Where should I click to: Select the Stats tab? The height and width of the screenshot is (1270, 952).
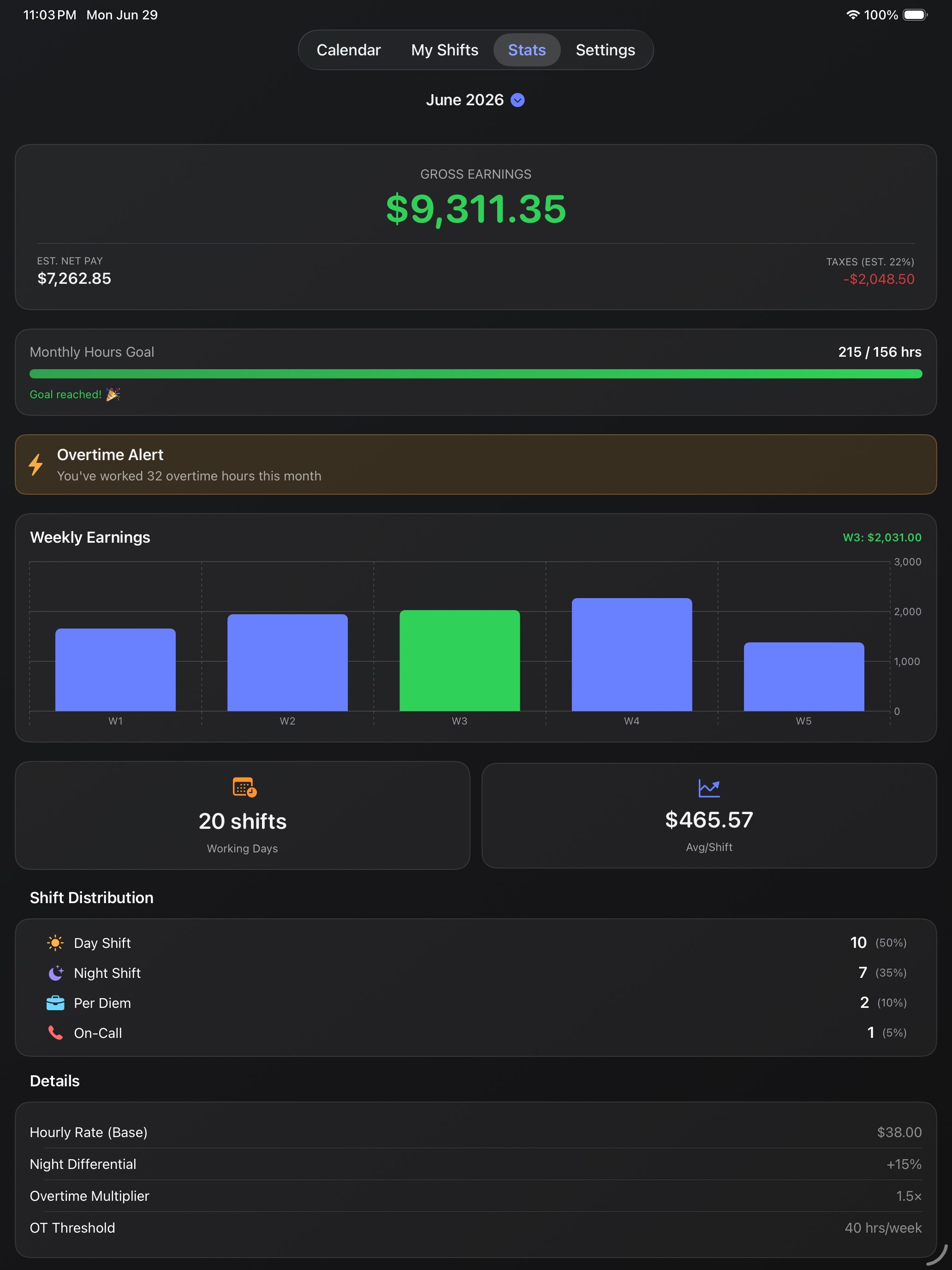click(527, 50)
